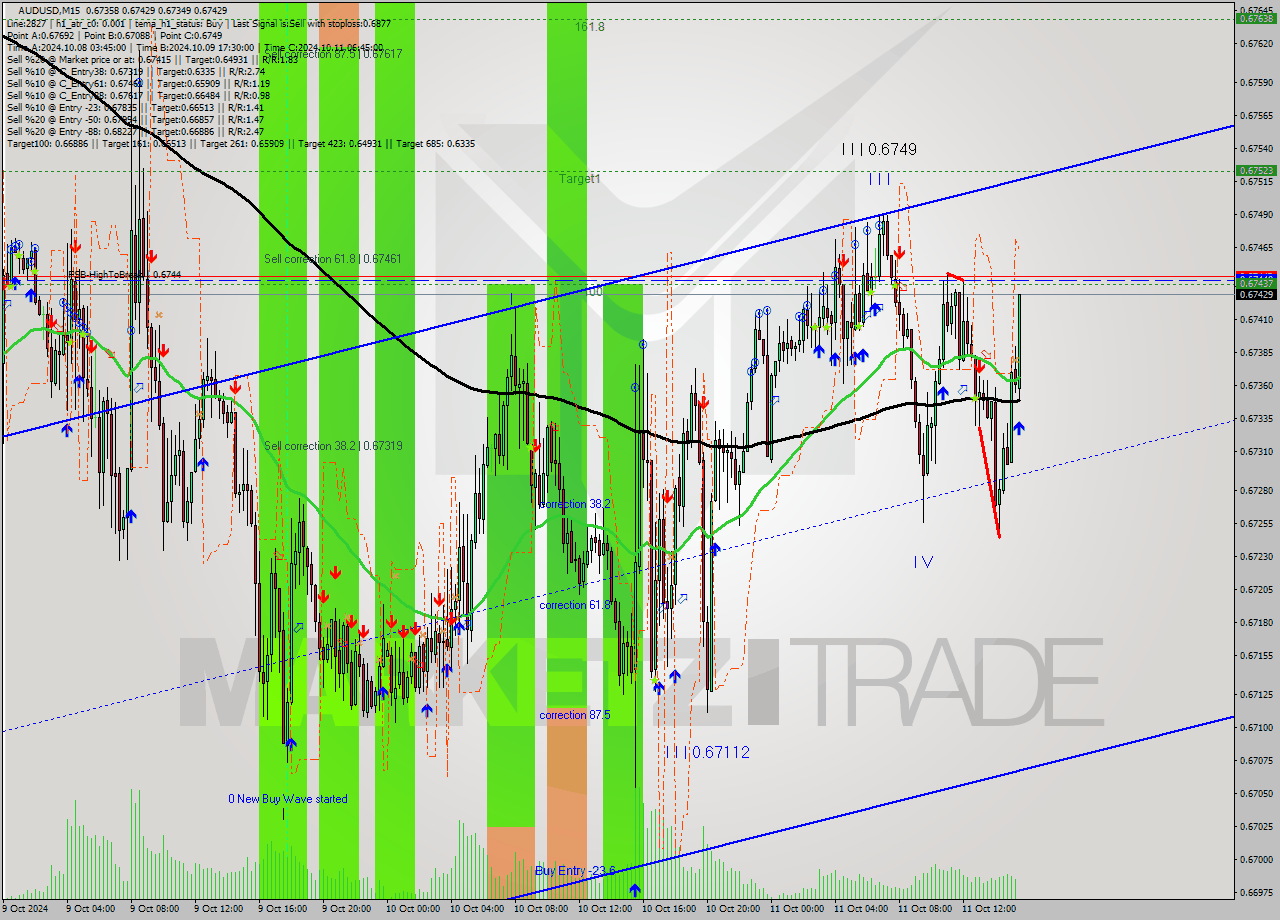Click the 'Sell correction 38.2 | 0.67319' label

tap(333, 446)
